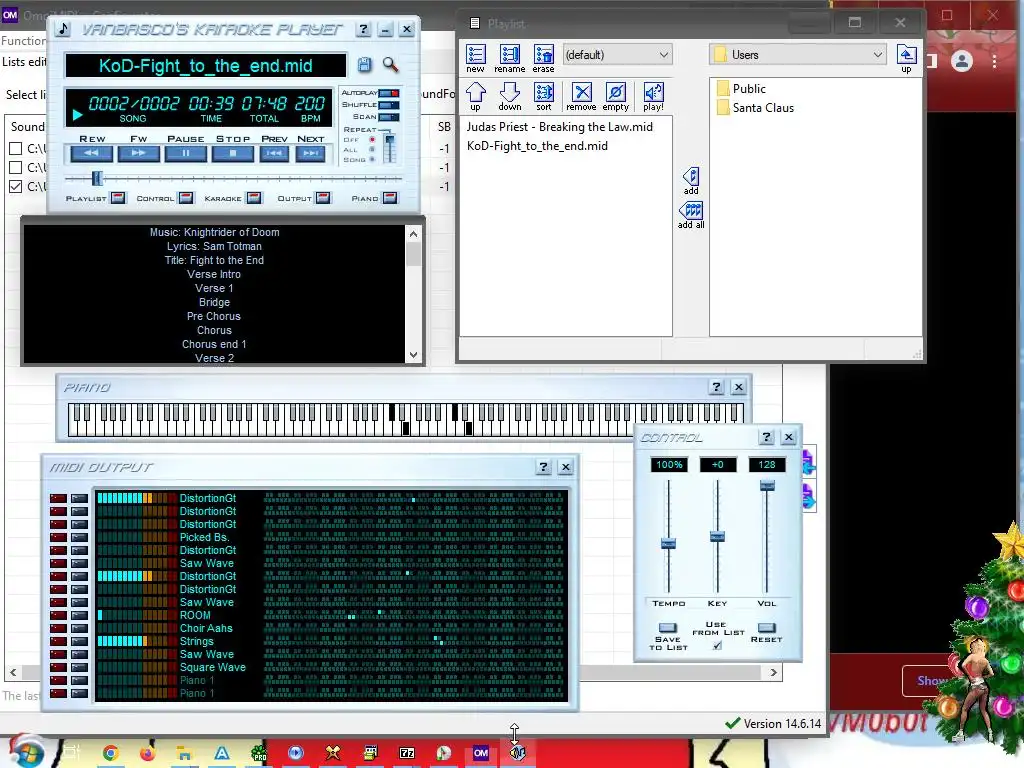Toggle the Use from List checkbox
1024x768 pixels.
[x=717, y=645]
